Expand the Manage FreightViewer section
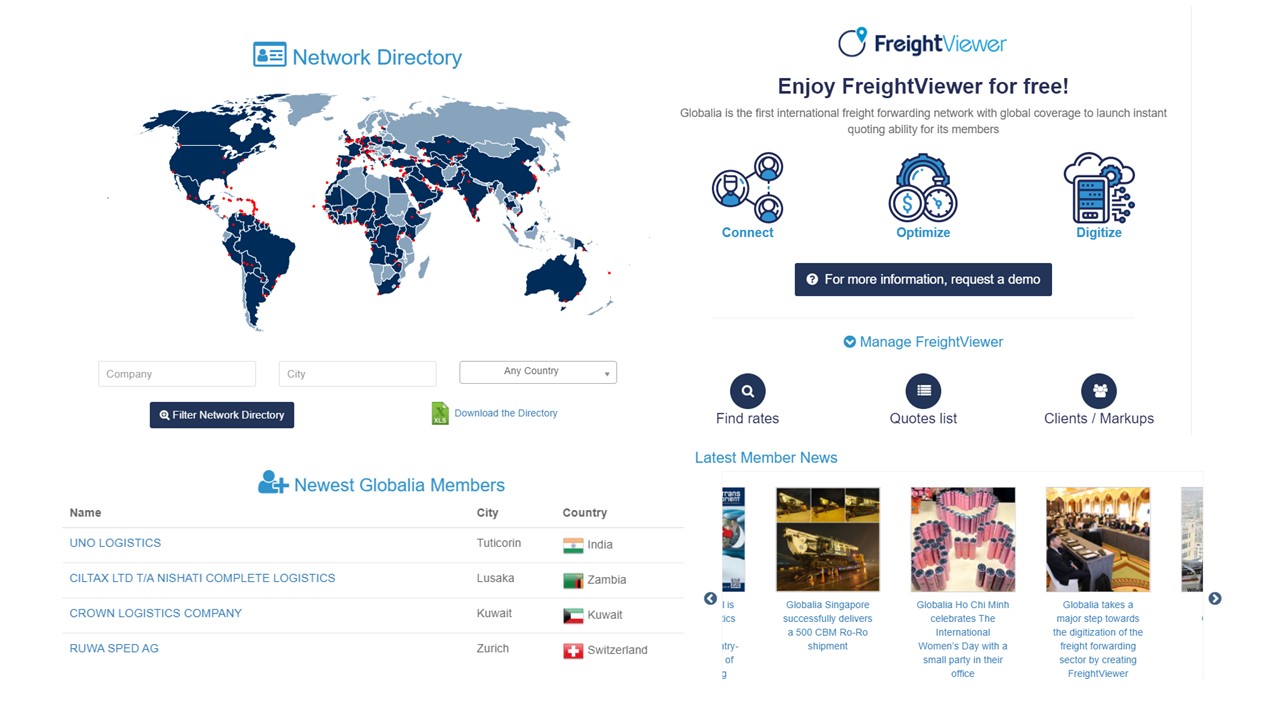The width and height of the screenshot is (1280, 720). pos(922,341)
